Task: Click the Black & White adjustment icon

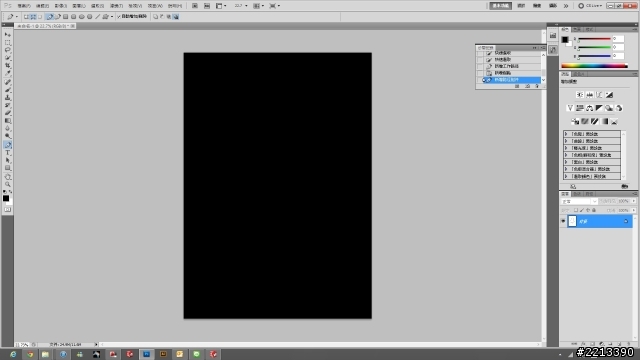Action: click(599, 108)
